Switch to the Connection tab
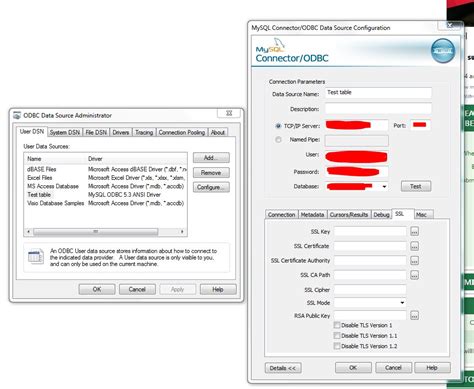This screenshot has width=474, height=389. click(281, 215)
